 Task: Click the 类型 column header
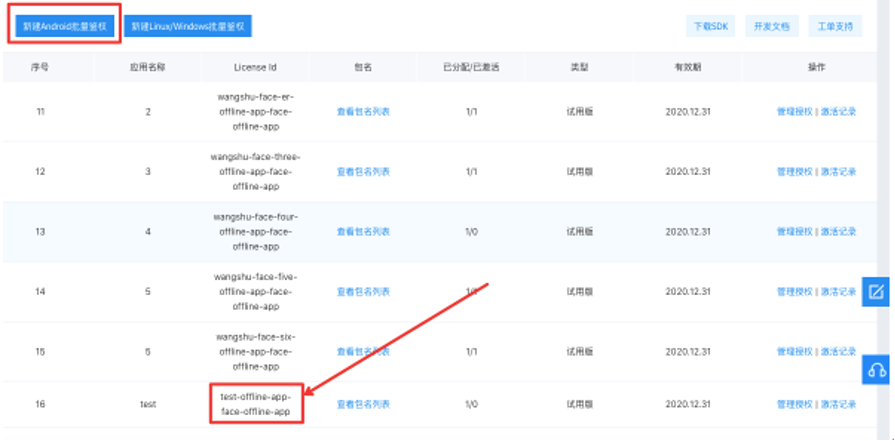point(579,67)
